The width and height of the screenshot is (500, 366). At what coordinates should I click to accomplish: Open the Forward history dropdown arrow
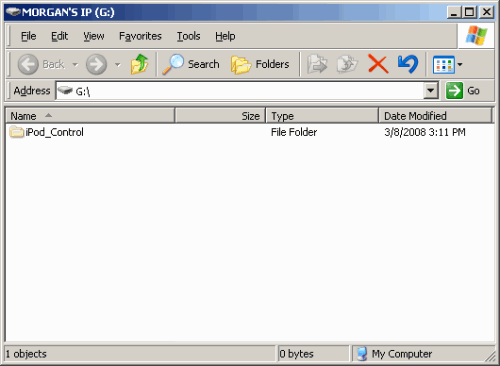[118, 64]
